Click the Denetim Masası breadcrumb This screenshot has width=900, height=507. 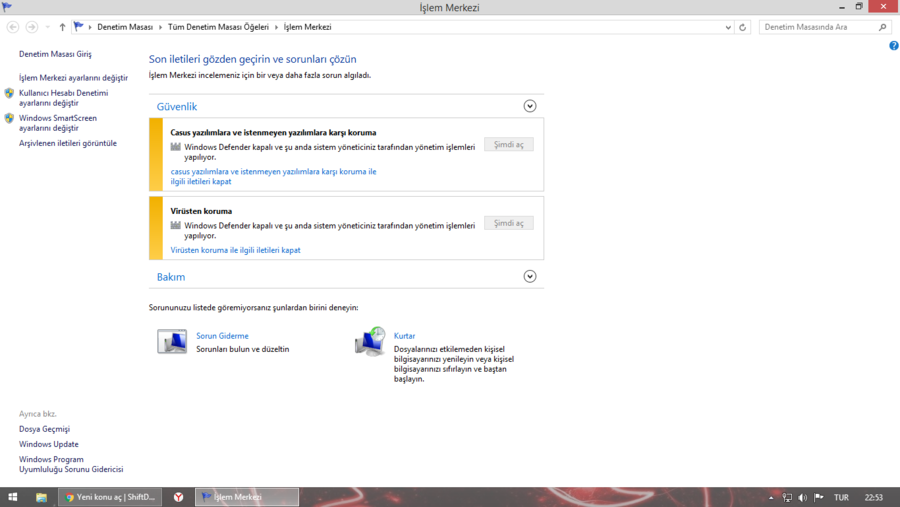pos(125,27)
